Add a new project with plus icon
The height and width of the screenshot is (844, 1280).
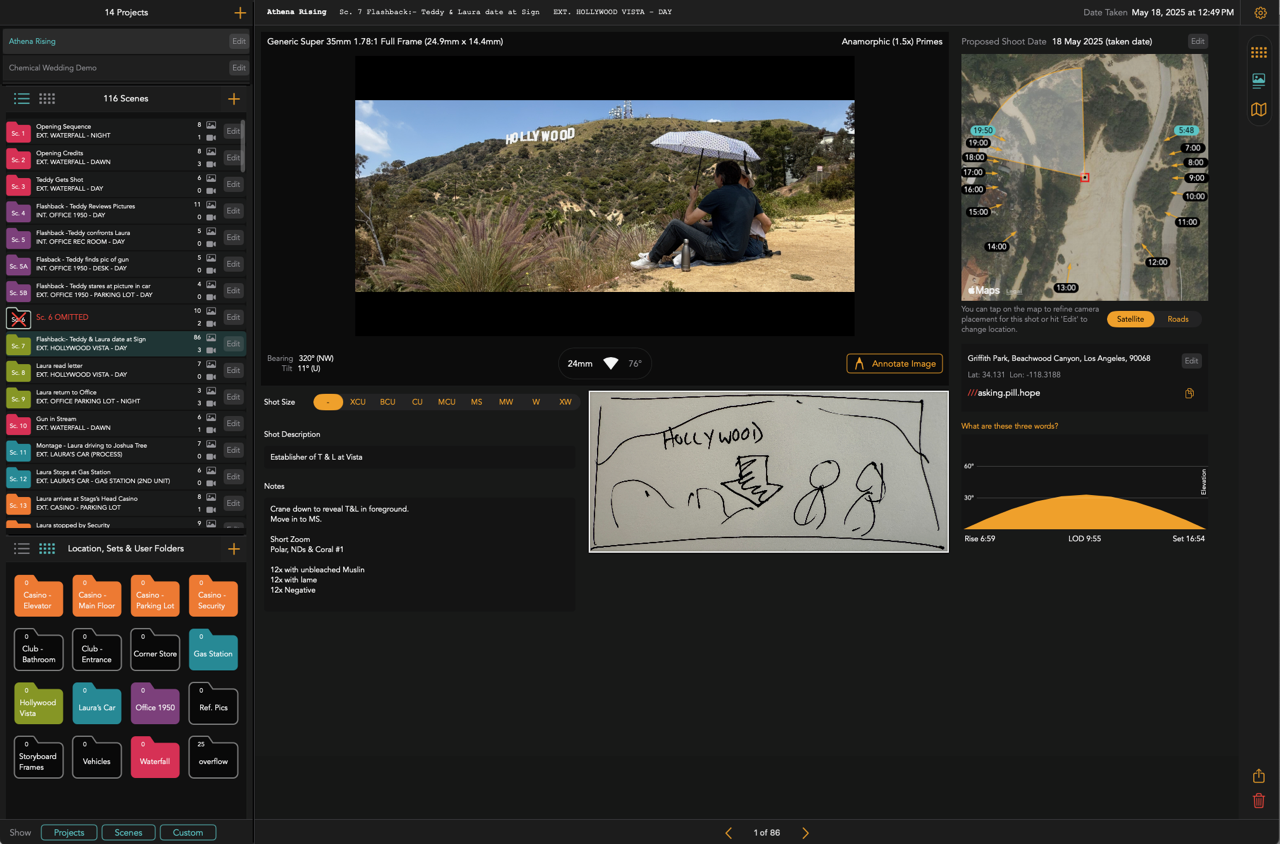240,13
